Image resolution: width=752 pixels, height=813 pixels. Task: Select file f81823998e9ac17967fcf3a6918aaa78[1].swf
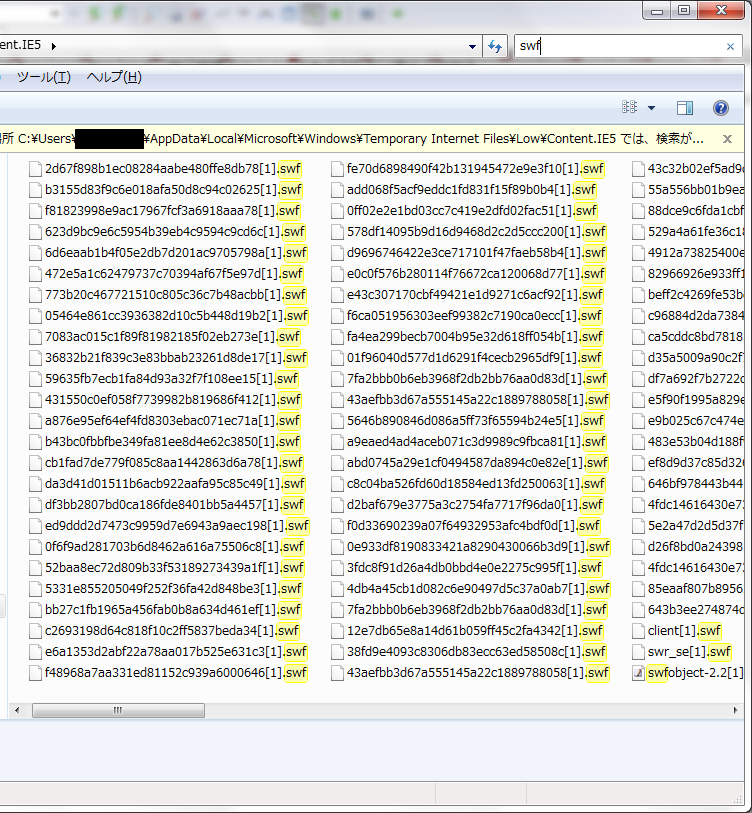[x=164, y=211]
